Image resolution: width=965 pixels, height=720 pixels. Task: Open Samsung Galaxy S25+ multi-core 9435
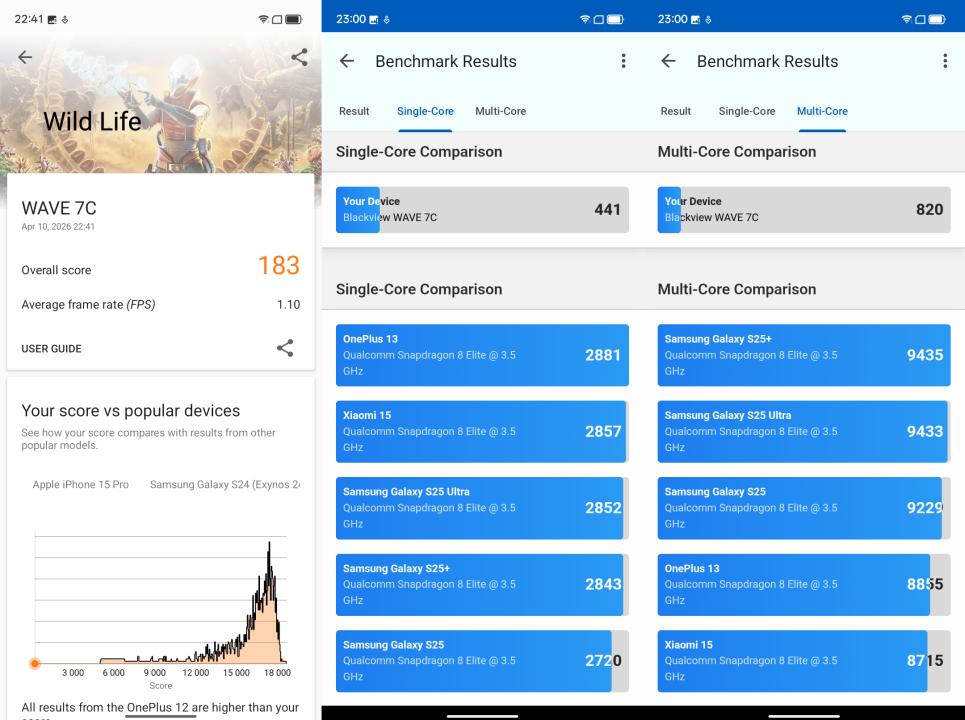804,355
